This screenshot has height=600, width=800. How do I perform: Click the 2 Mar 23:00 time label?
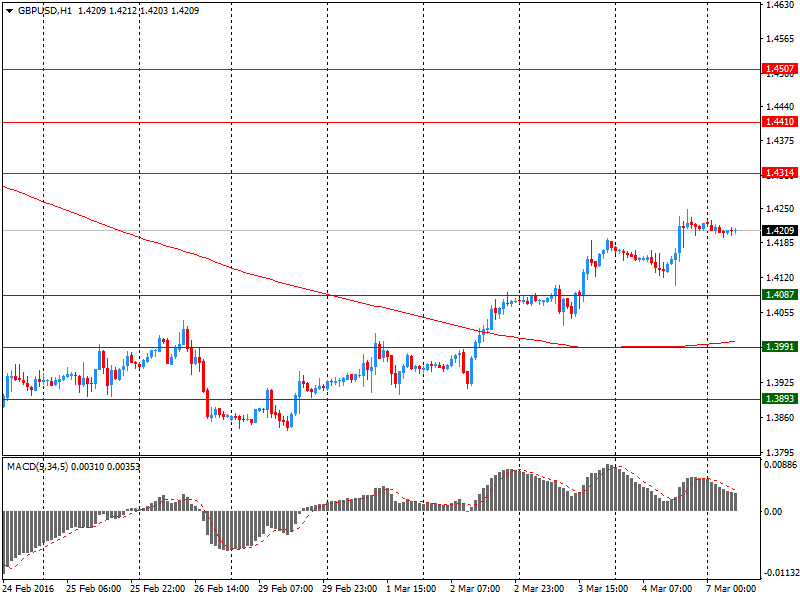pyautogui.click(x=539, y=589)
